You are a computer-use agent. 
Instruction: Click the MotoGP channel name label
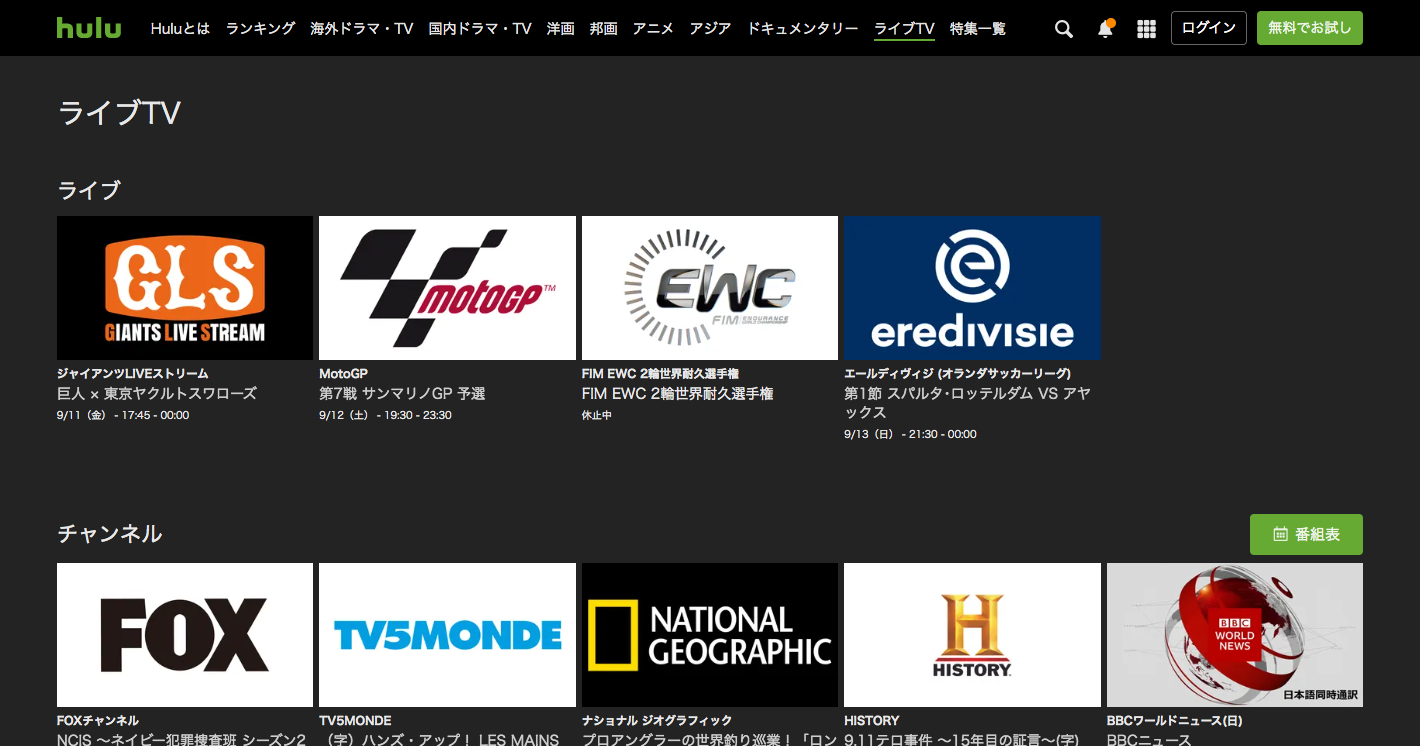point(343,373)
